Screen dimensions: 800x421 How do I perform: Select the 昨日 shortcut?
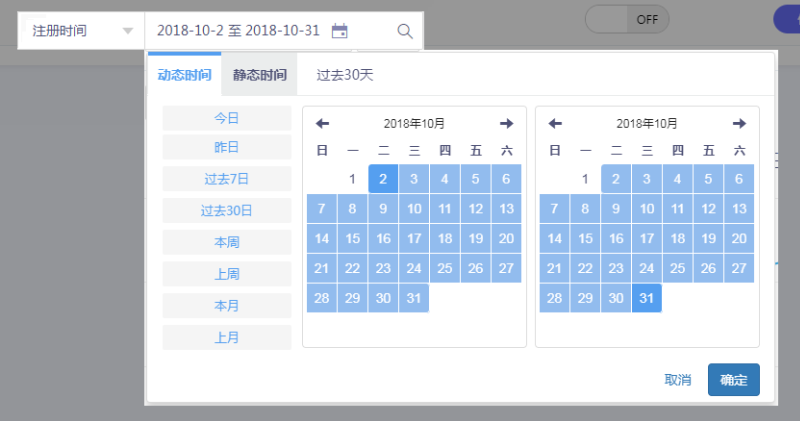(x=227, y=147)
